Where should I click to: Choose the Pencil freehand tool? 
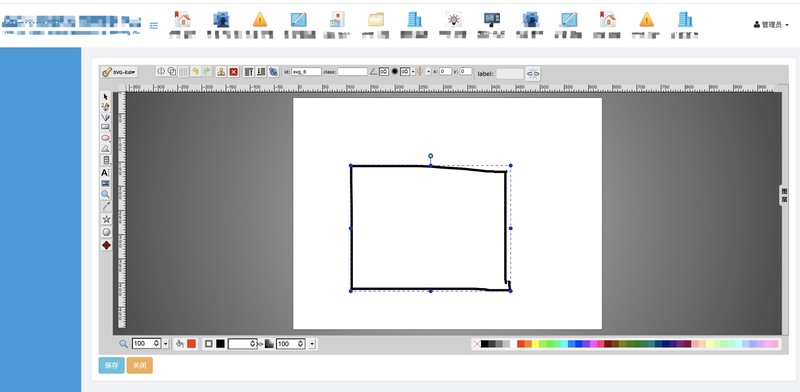point(106,106)
